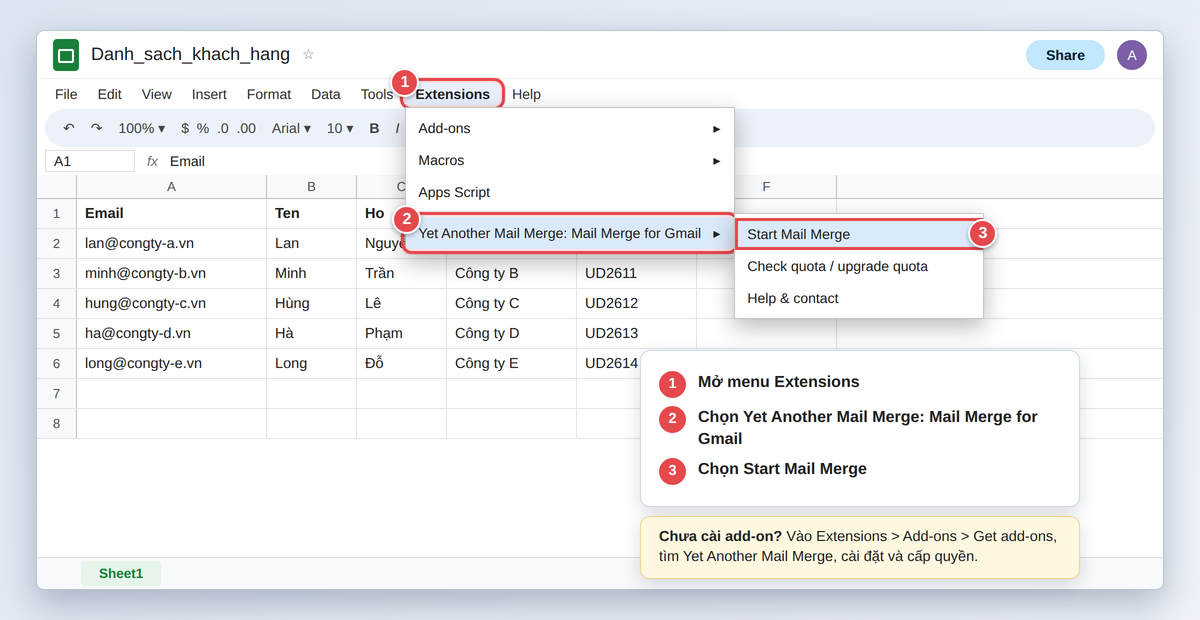Click the Undo arrow icon
The width and height of the screenshot is (1200, 620).
[x=68, y=128]
